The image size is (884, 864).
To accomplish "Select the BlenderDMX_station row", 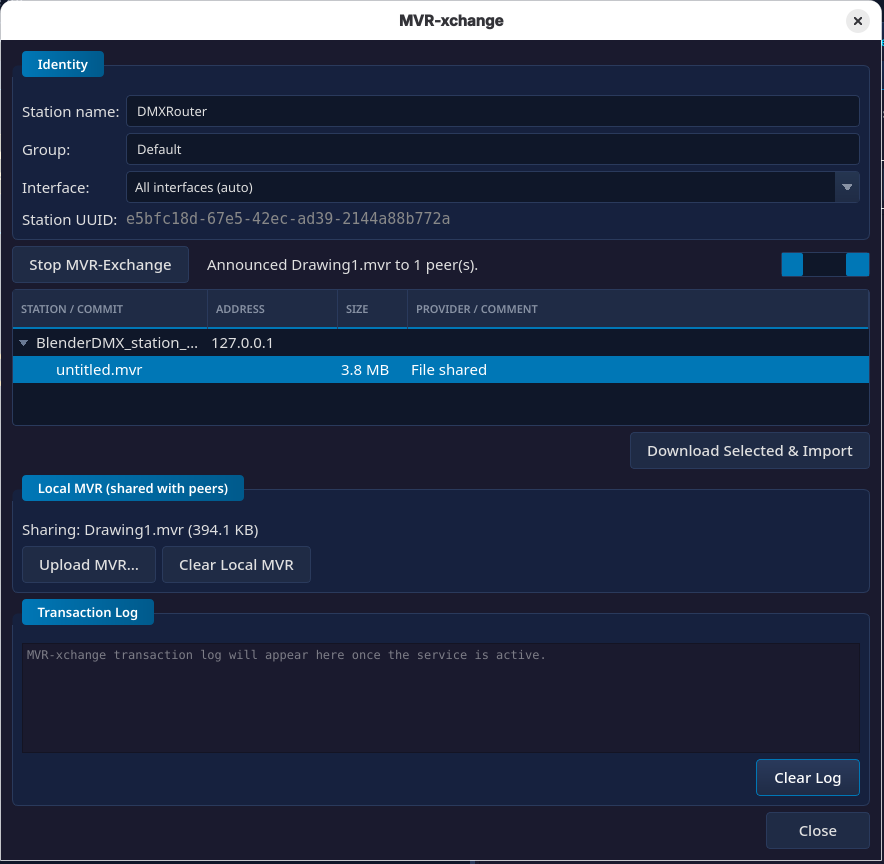I will click(440, 343).
